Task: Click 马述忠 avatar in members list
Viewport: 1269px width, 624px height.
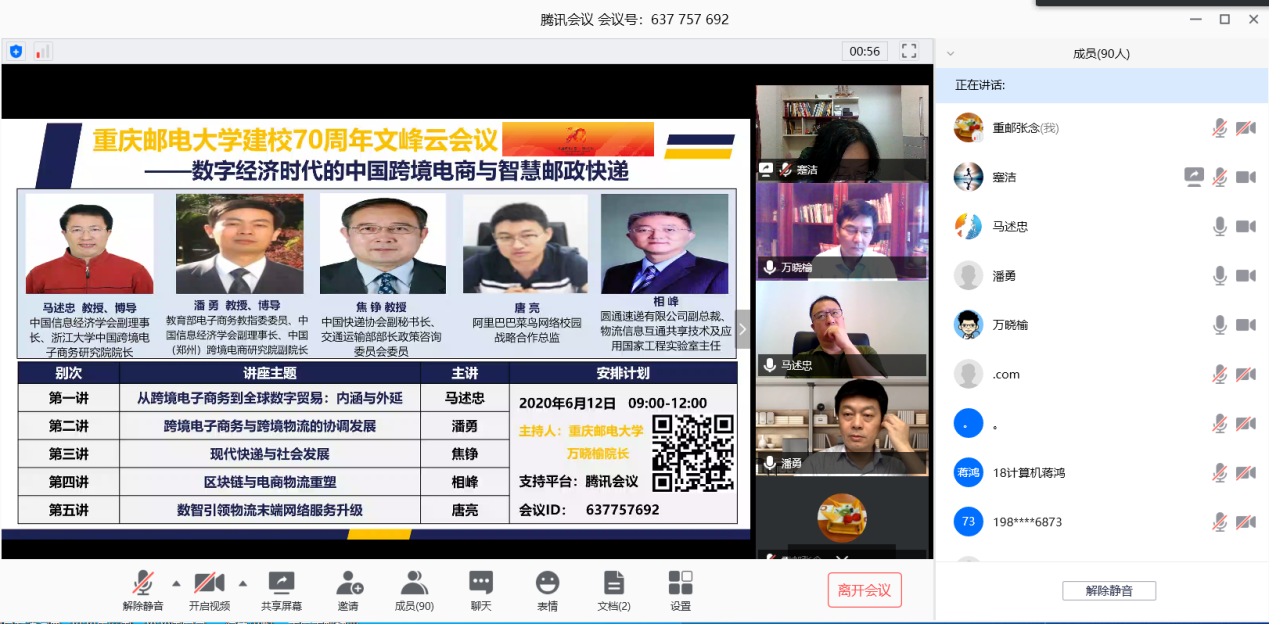Action: (x=968, y=226)
